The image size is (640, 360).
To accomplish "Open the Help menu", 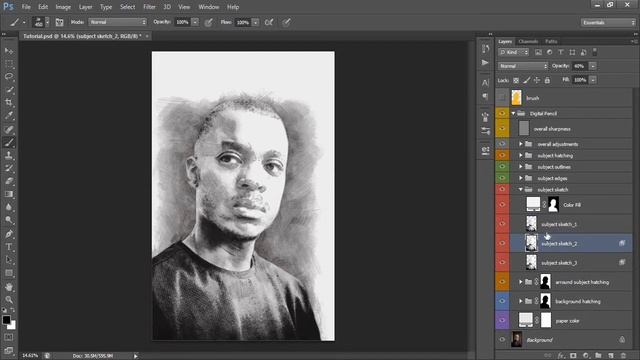I will [233, 7].
